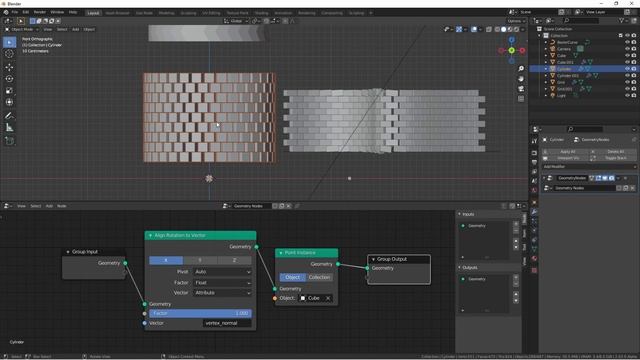Toggle the camera view icon
The height and width of the screenshot is (360, 640).
coord(521,89)
